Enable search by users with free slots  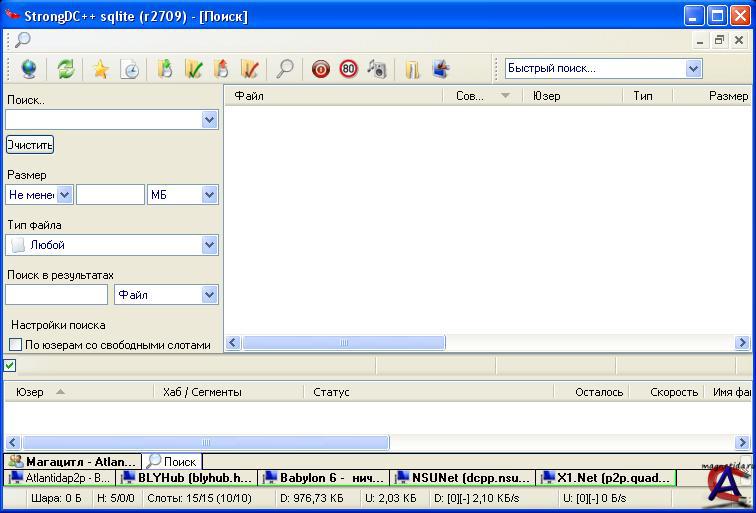point(15,345)
